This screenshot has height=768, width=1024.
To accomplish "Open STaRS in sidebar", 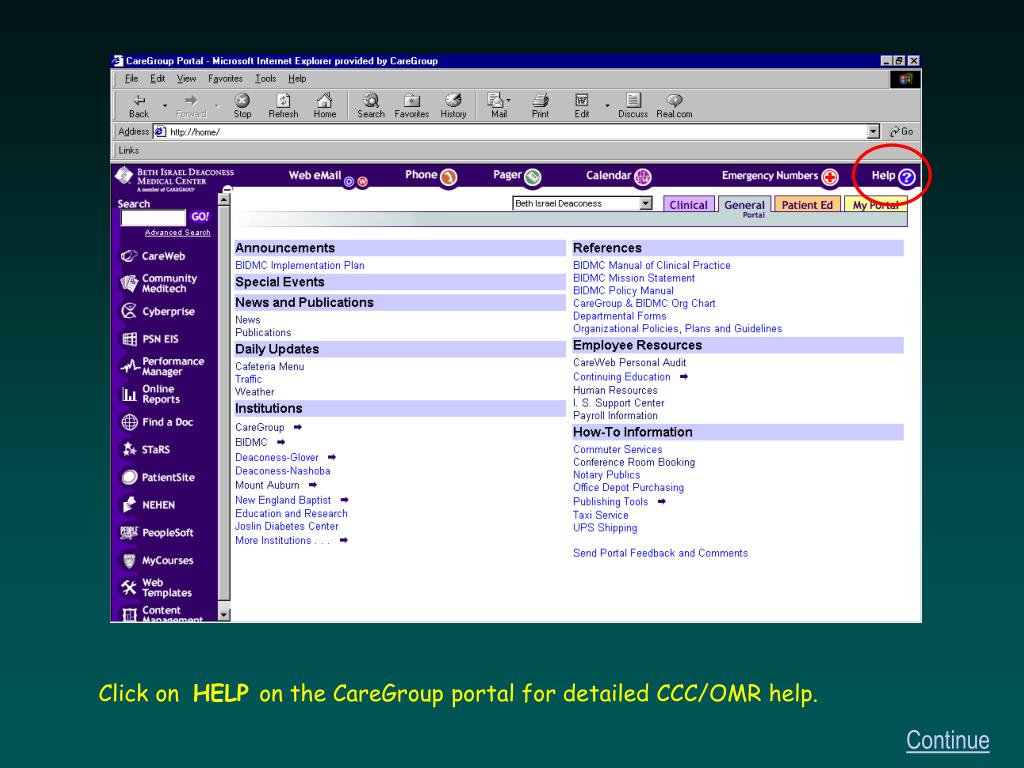I will coord(146,449).
